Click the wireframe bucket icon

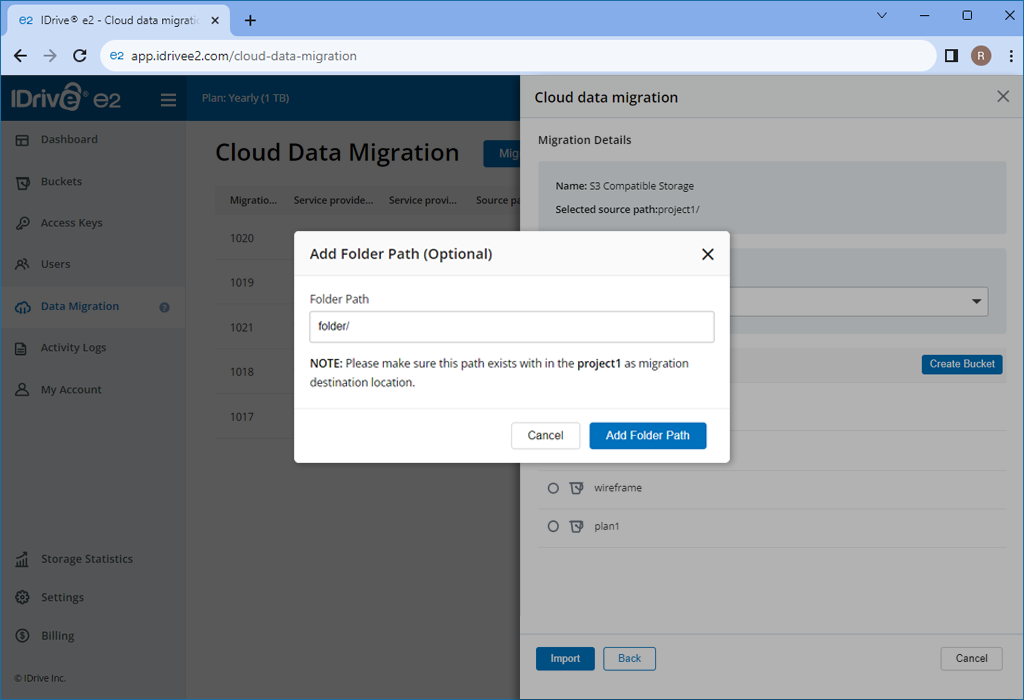[x=577, y=488]
